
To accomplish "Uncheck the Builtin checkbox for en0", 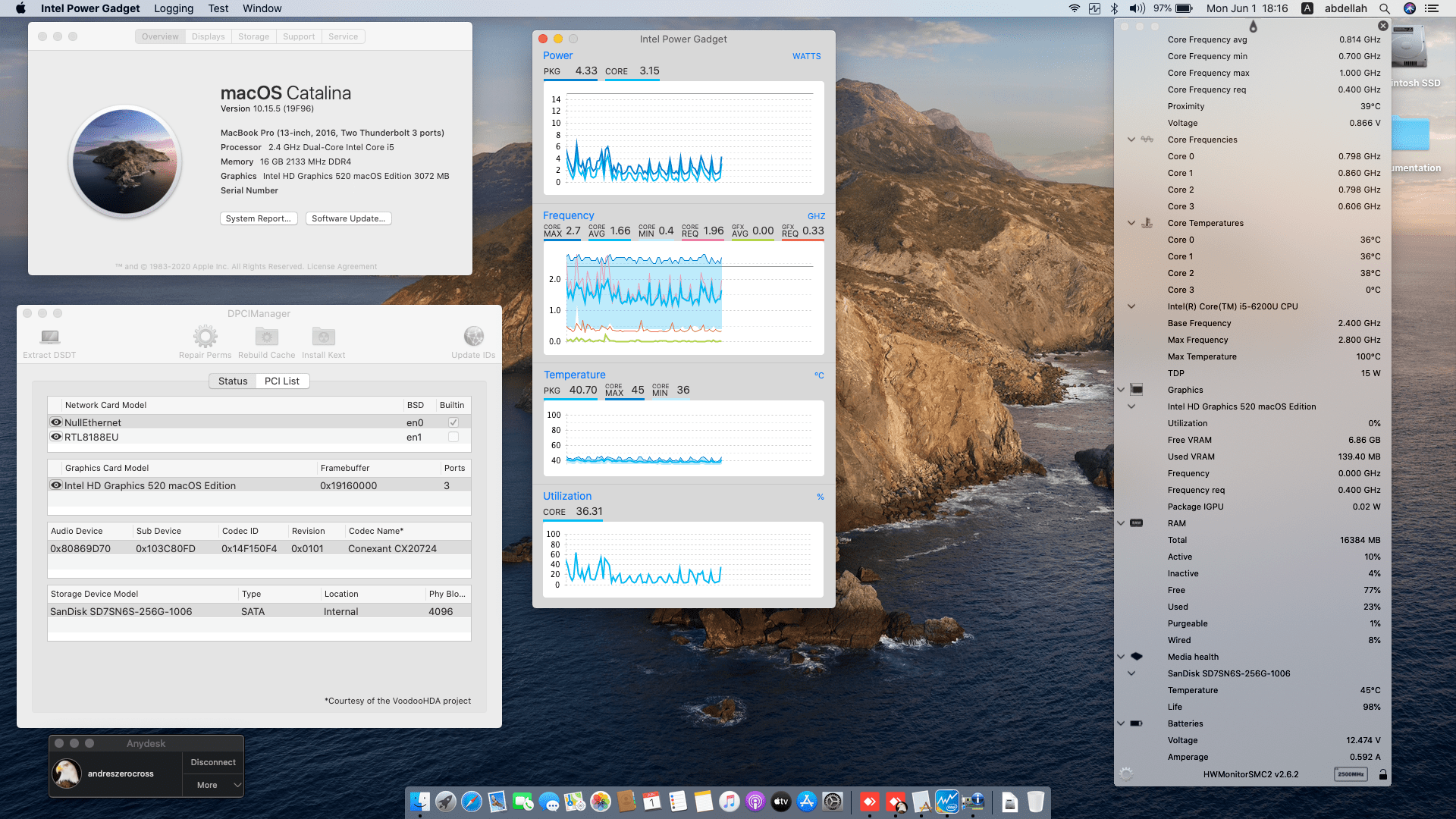I will pos(452,422).
